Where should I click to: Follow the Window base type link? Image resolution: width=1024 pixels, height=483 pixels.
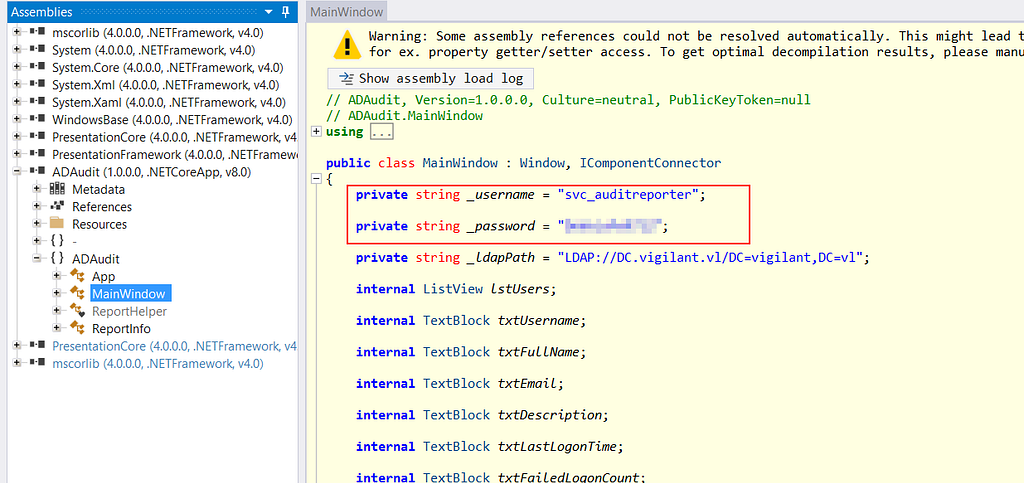541,163
